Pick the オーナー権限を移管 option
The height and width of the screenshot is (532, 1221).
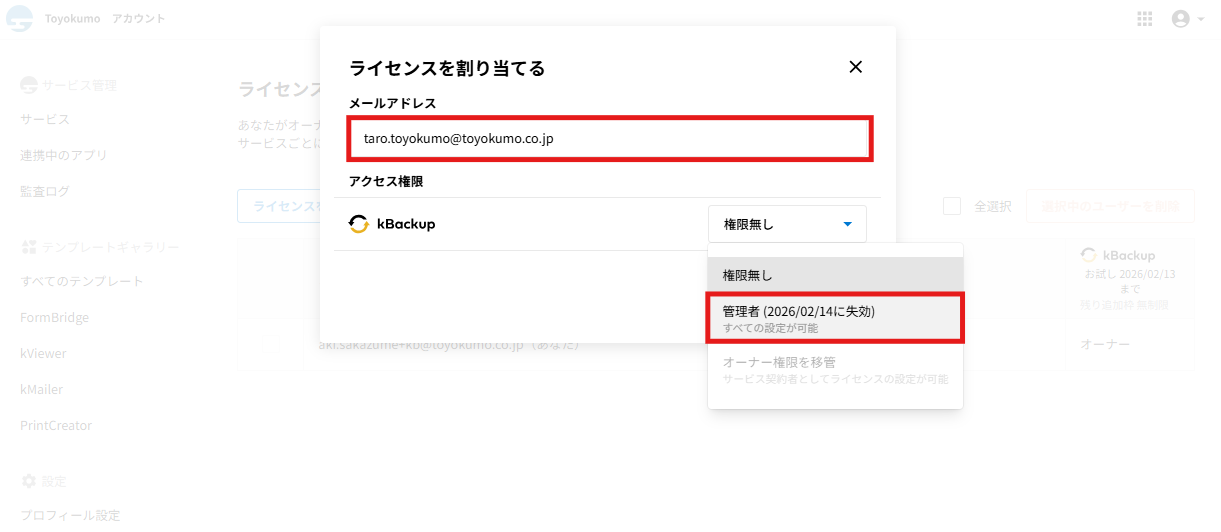tap(835, 369)
